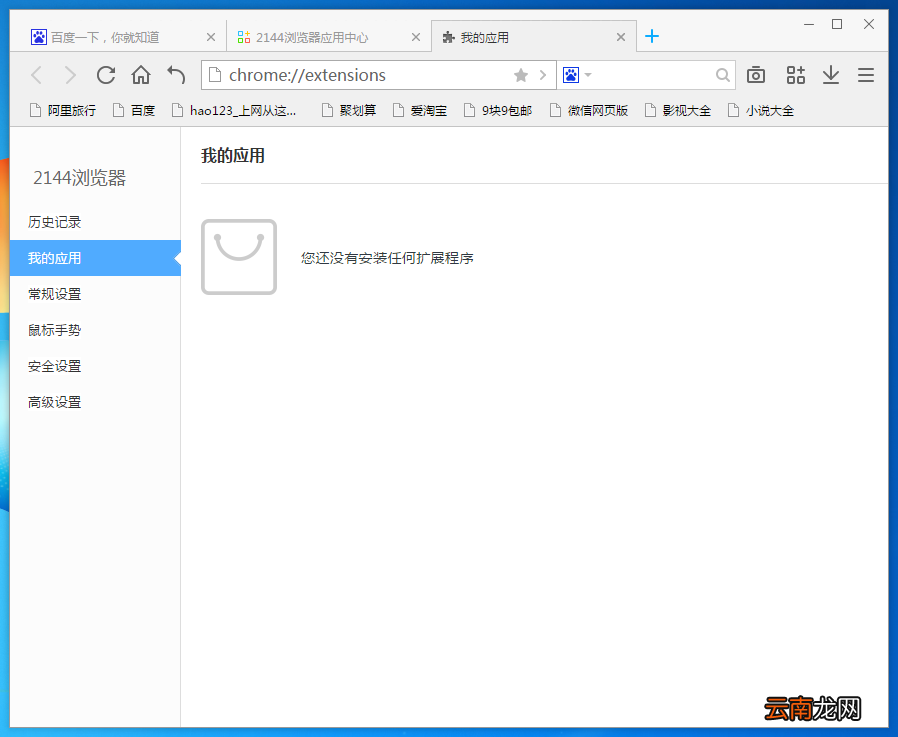Open 鼠标手势 settings in sidebar
Image resolution: width=898 pixels, height=737 pixels.
[95, 330]
